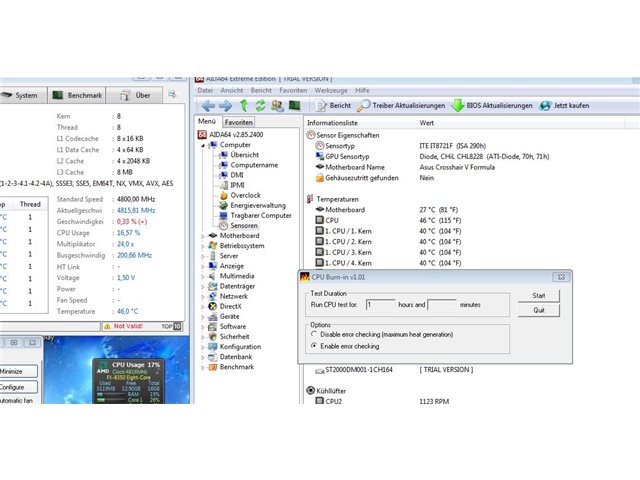Select Disable error checking option

click(x=383, y=334)
